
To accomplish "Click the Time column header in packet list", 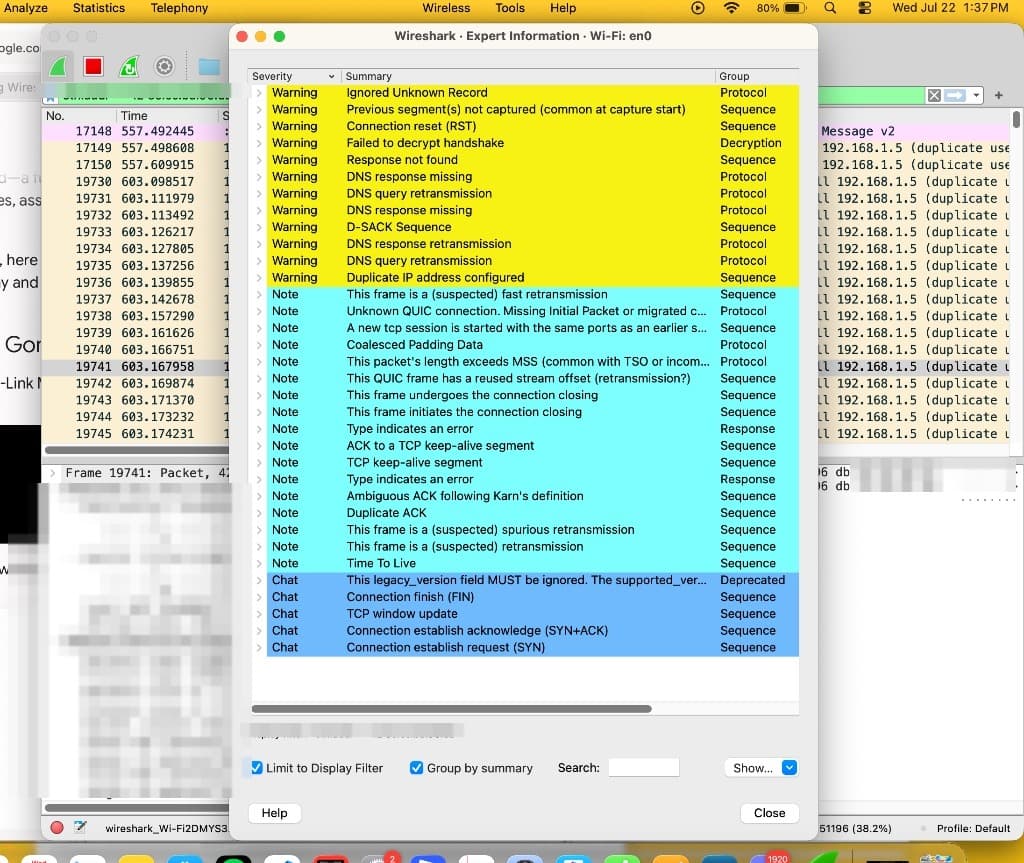I will click(167, 116).
